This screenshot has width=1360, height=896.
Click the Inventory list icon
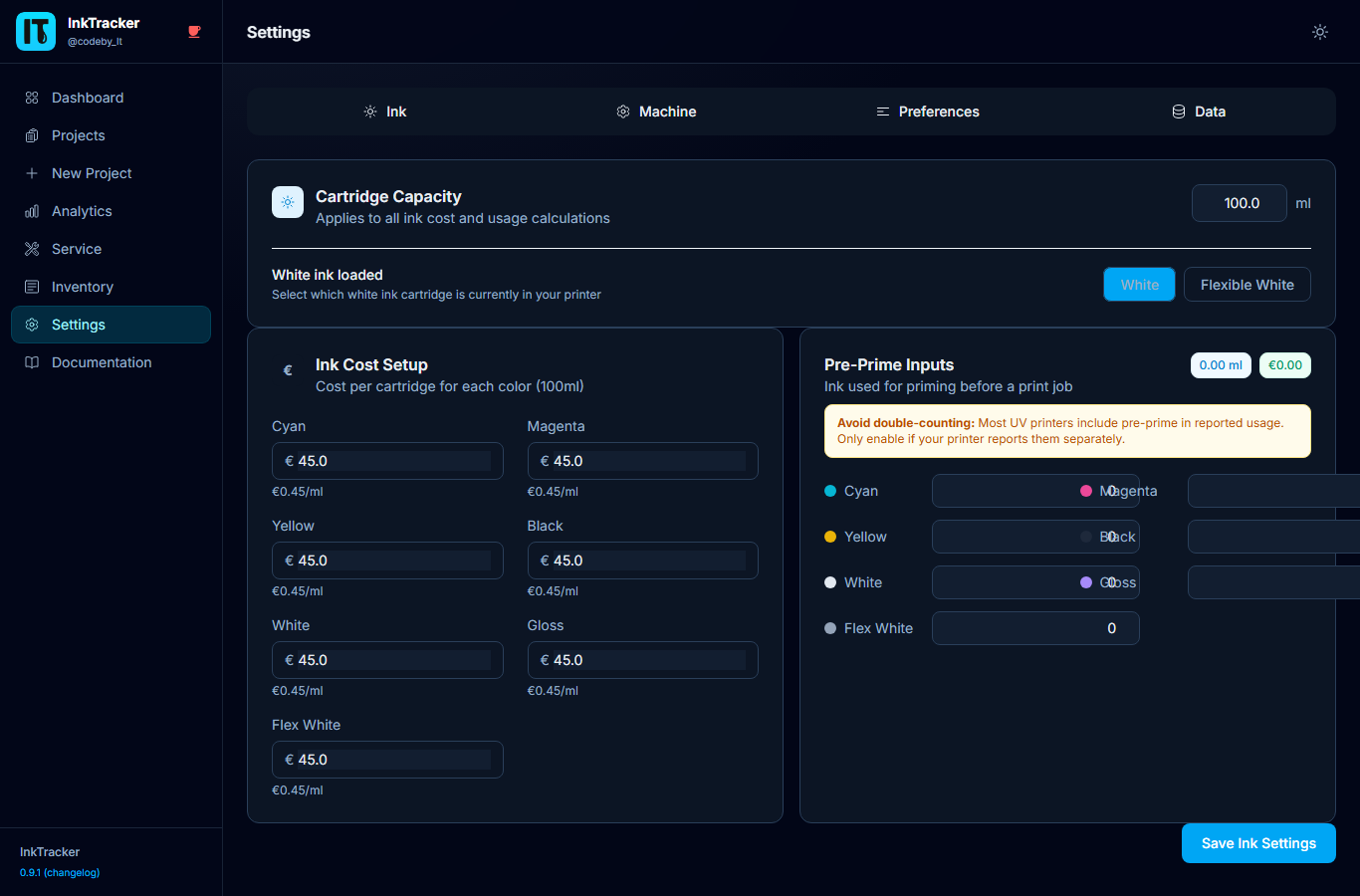pos(32,287)
